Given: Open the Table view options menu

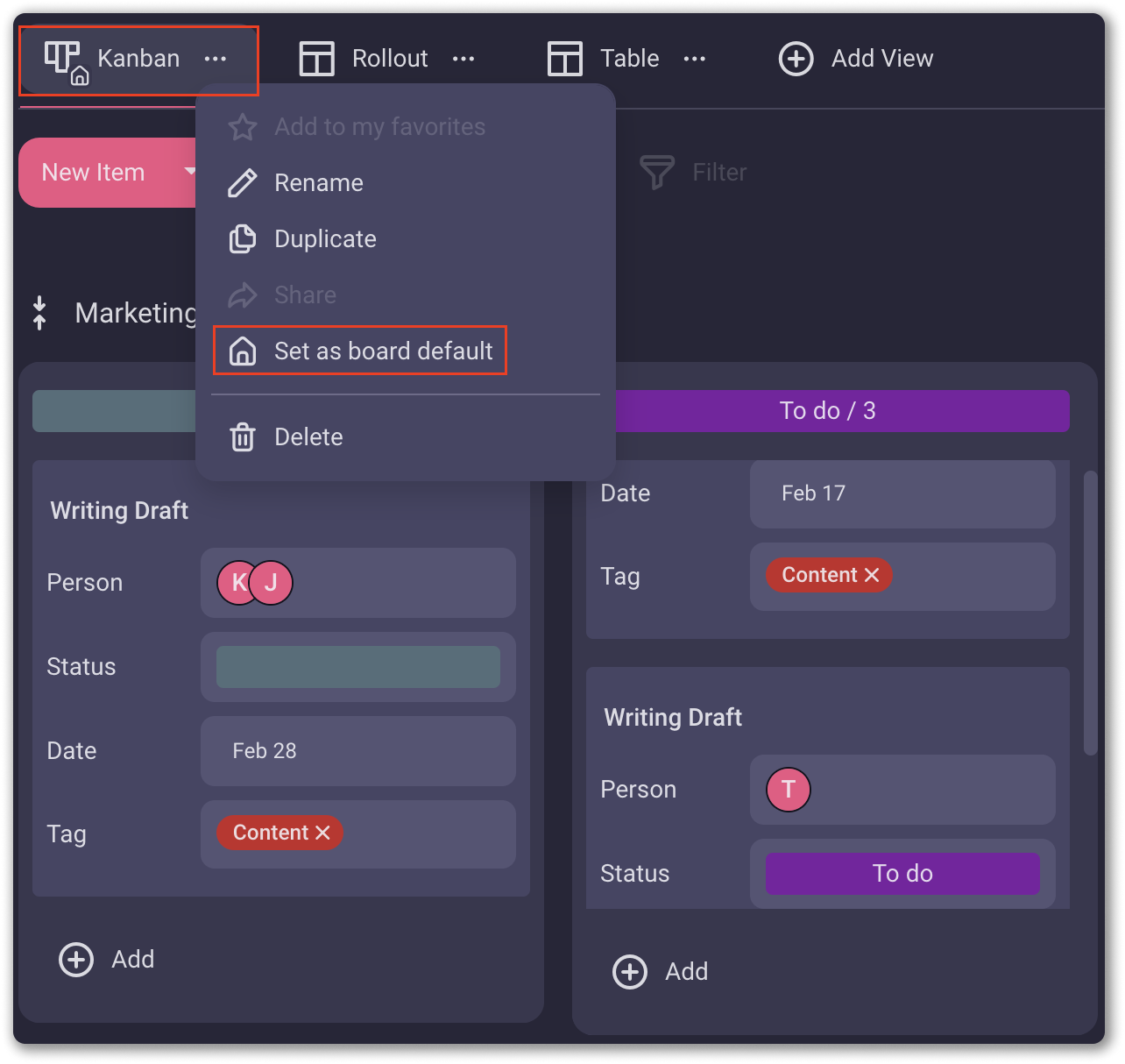Looking at the screenshot, I should click(x=695, y=59).
